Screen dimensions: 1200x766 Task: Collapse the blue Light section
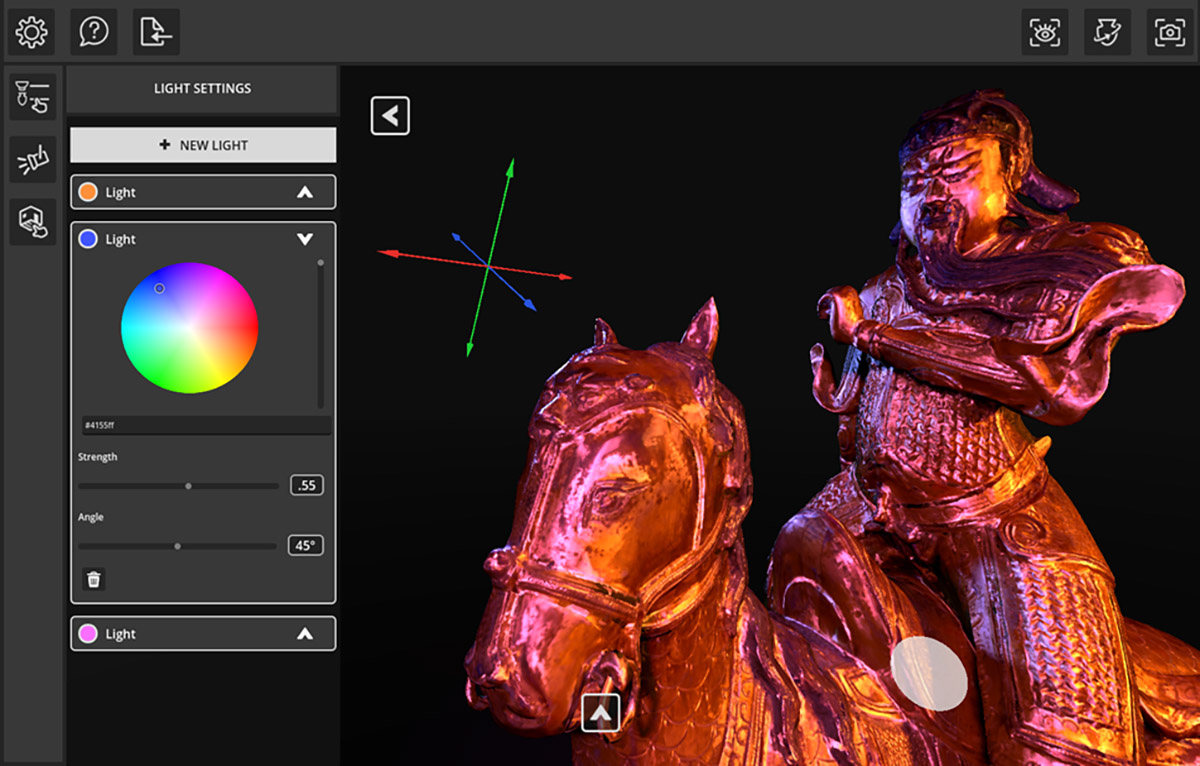pyautogui.click(x=305, y=239)
